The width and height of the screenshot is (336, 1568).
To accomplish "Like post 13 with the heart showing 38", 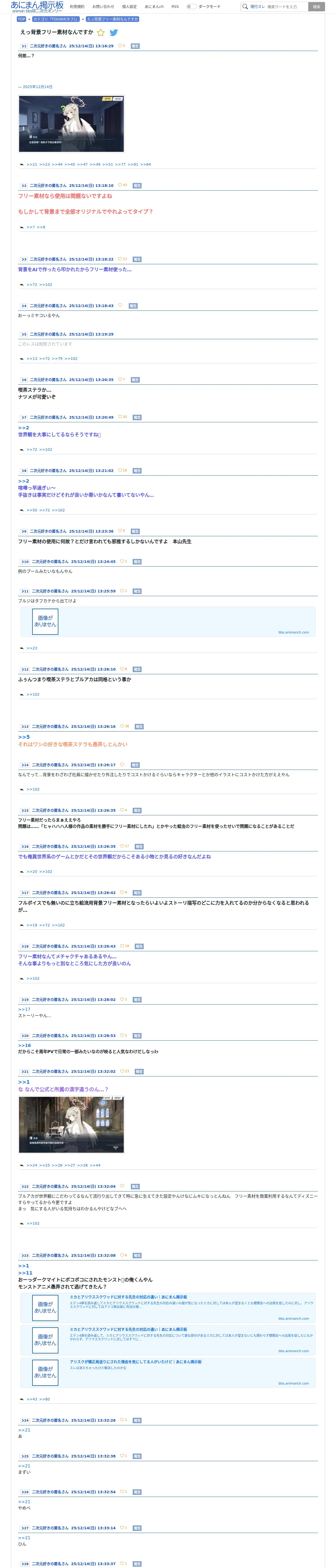I will [122, 726].
